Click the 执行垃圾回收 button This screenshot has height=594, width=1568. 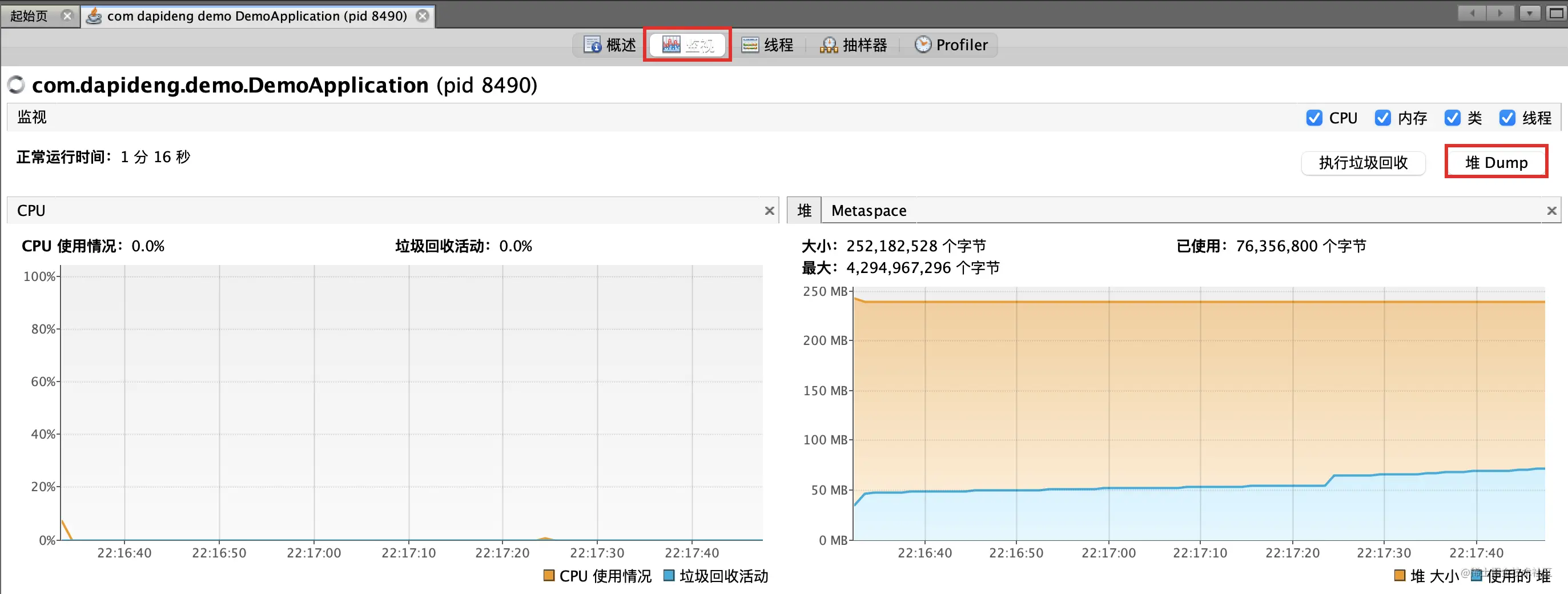tap(1363, 163)
